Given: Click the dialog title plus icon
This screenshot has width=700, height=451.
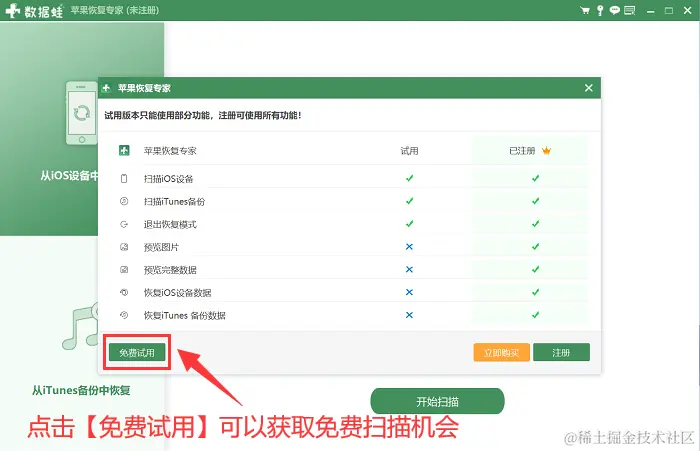Looking at the screenshot, I should (x=106, y=88).
